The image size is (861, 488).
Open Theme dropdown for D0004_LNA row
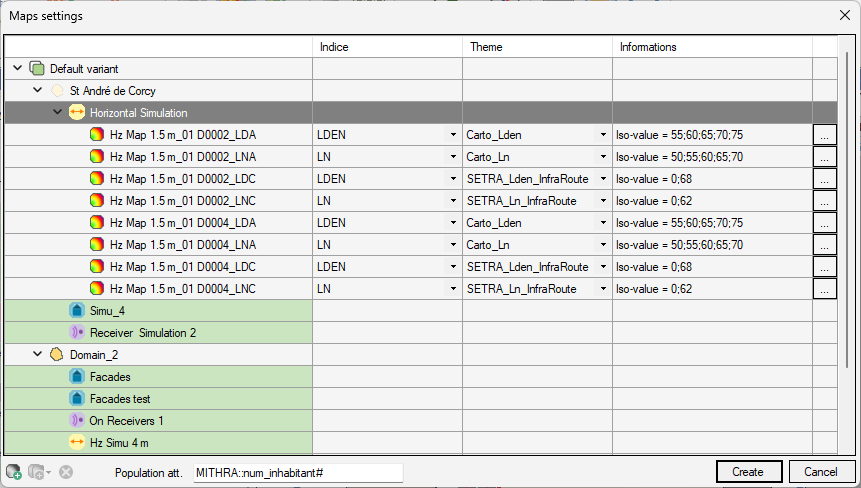click(x=603, y=244)
